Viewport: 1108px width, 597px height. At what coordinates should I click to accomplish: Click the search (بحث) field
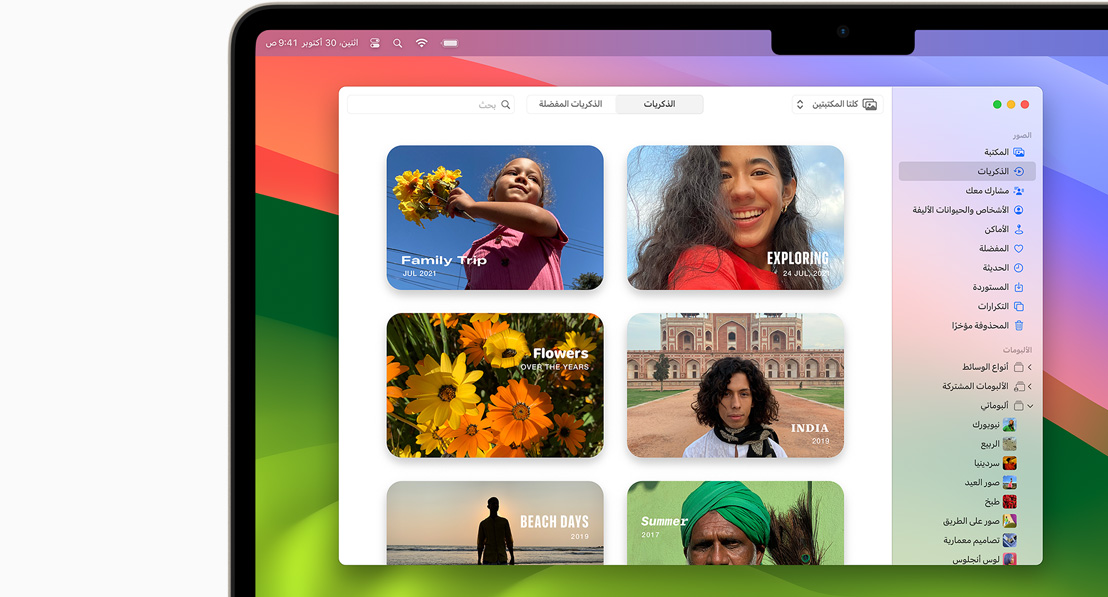click(431, 105)
